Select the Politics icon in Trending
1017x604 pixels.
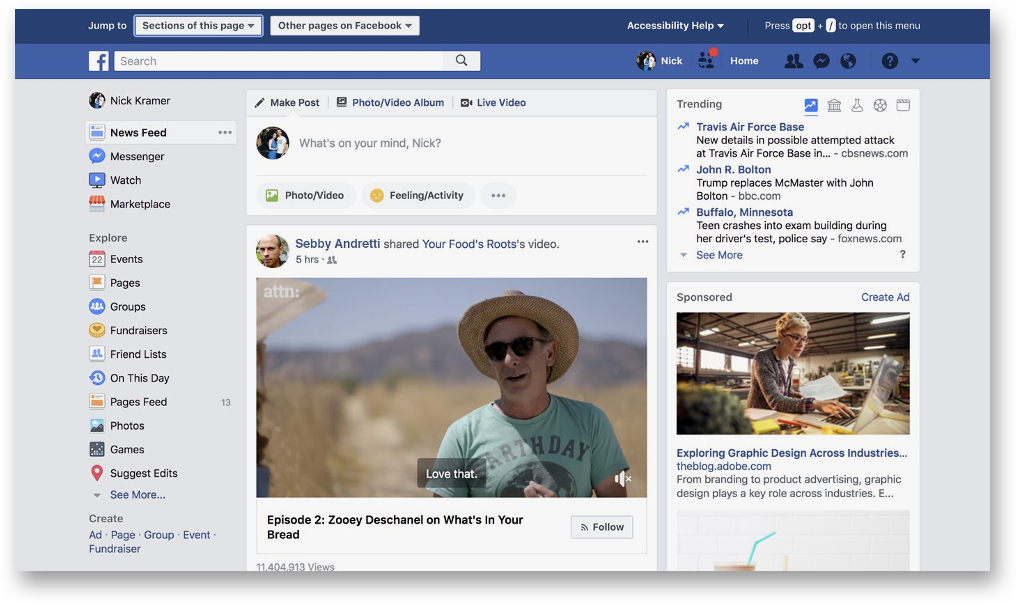click(834, 105)
